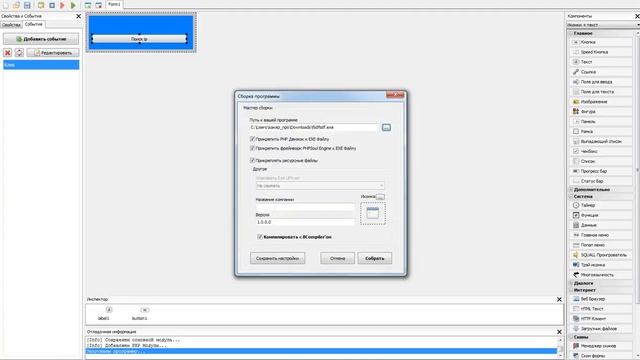Click the button on the form designer
The height and width of the screenshot is (360, 640).
[140, 39]
